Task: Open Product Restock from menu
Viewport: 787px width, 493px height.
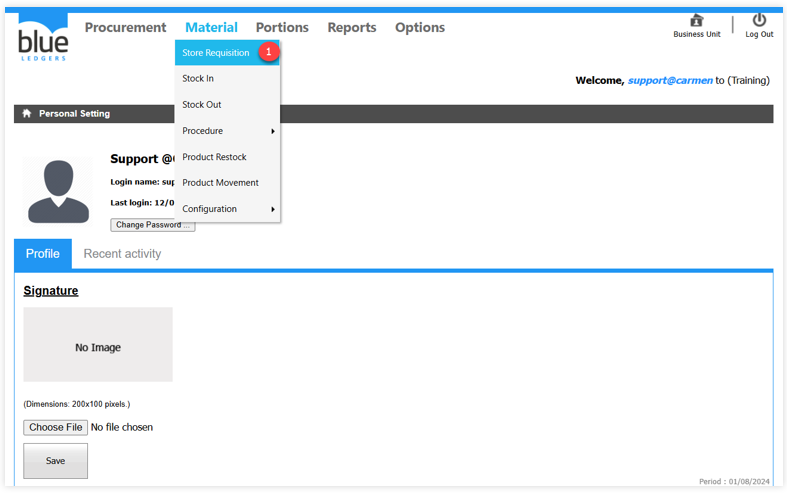Action: click(214, 157)
